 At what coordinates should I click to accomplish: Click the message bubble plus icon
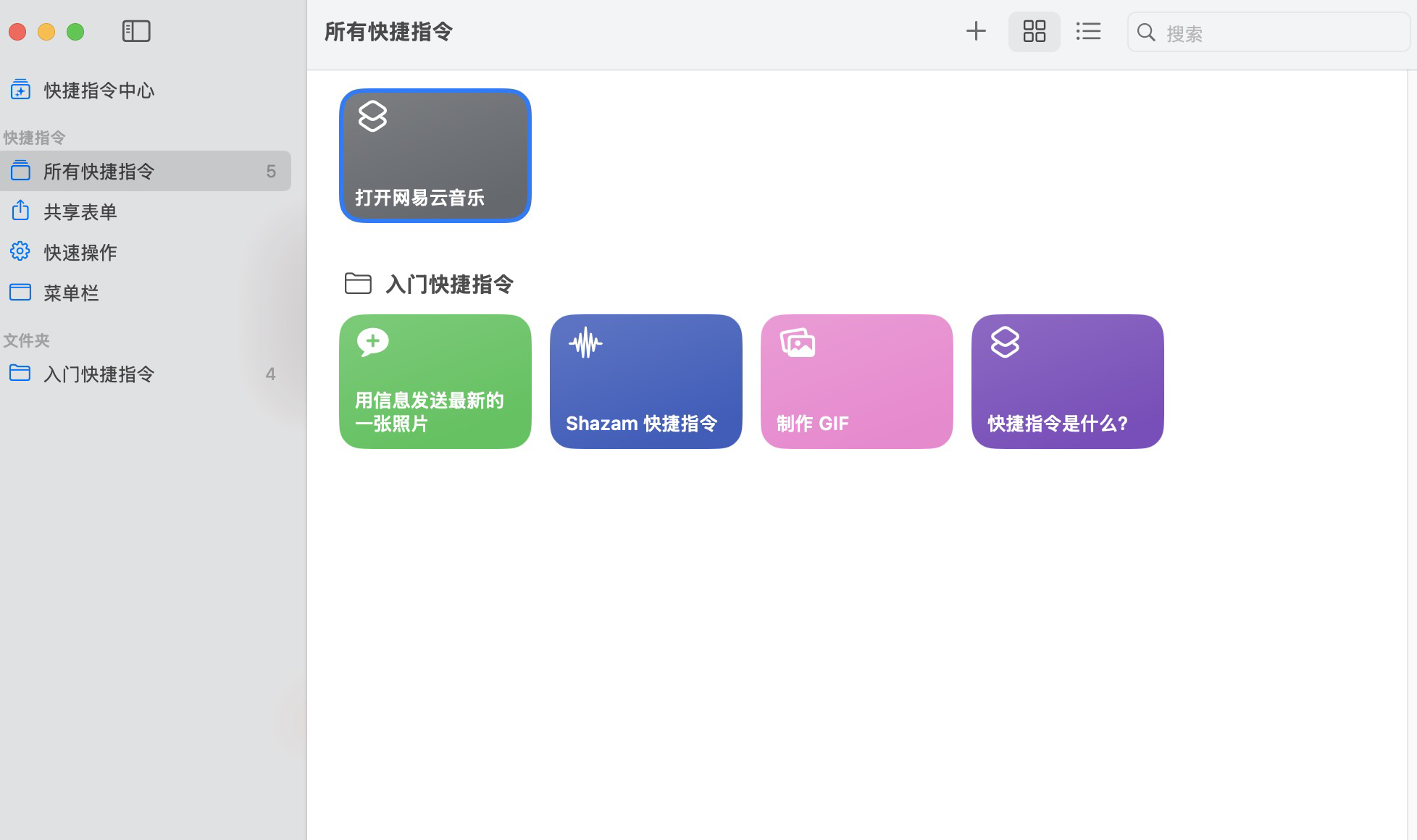click(x=372, y=342)
